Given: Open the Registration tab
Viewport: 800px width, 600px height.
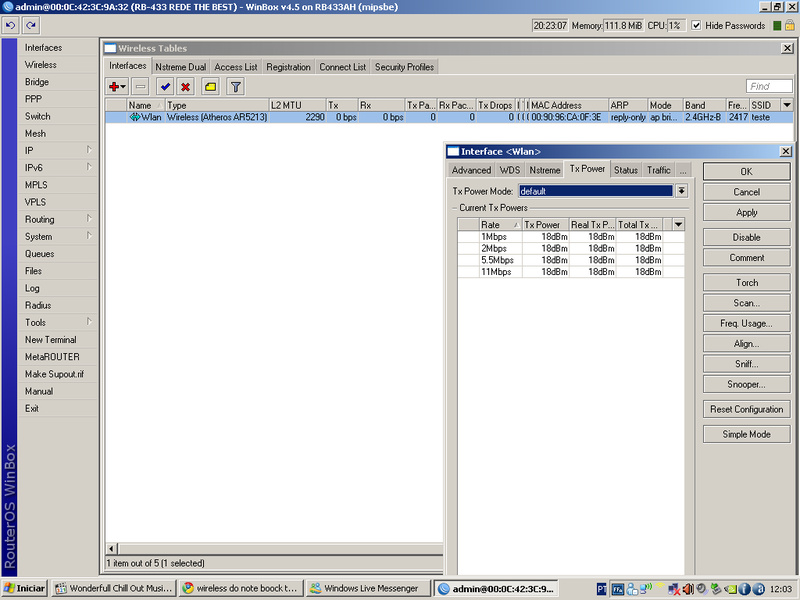Looking at the screenshot, I should pos(288,67).
